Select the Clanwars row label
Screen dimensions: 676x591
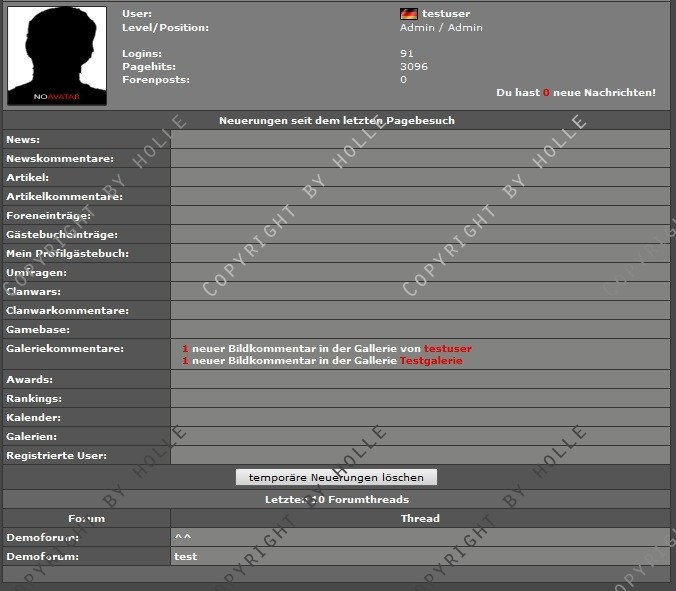tap(33, 292)
